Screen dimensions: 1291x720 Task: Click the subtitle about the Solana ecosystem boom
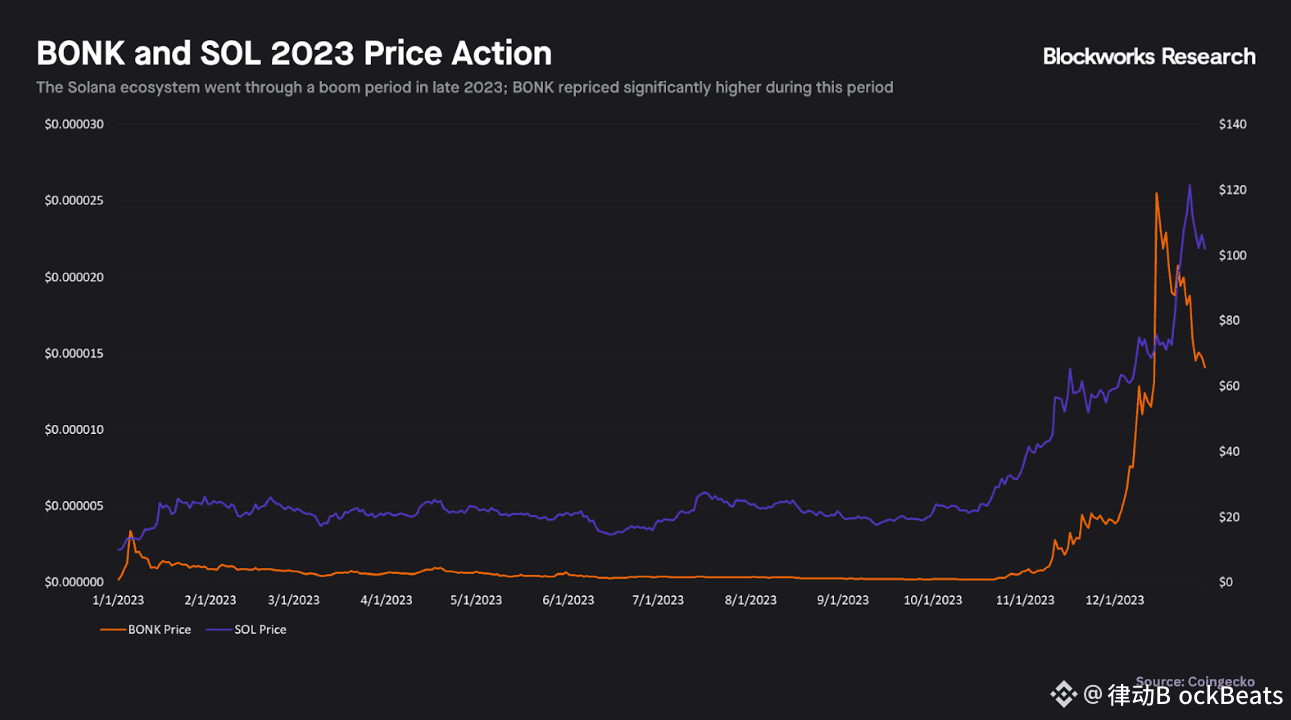click(x=464, y=87)
